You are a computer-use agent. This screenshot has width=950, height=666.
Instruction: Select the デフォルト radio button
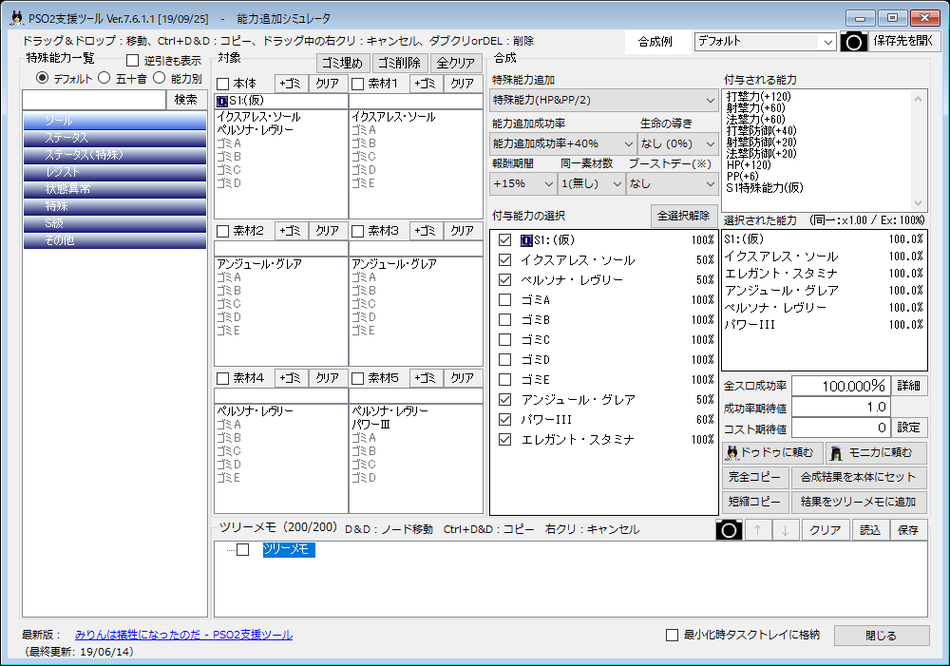click(x=42, y=78)
